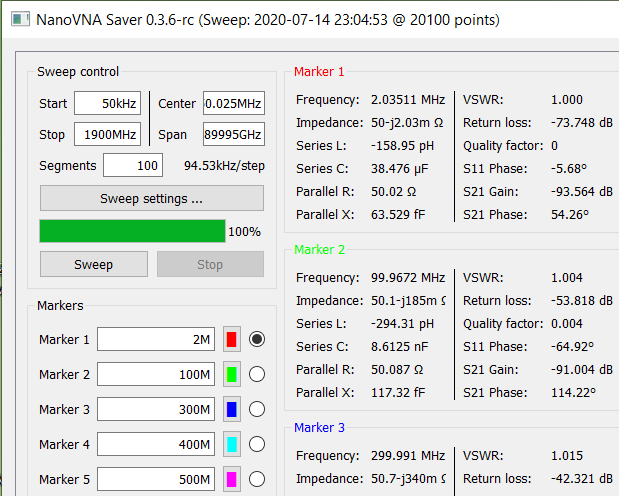The image size is (619, 496).
Task: Click the Marker 2 VSWR value 1.004
Action: click(x=567, y=278)
